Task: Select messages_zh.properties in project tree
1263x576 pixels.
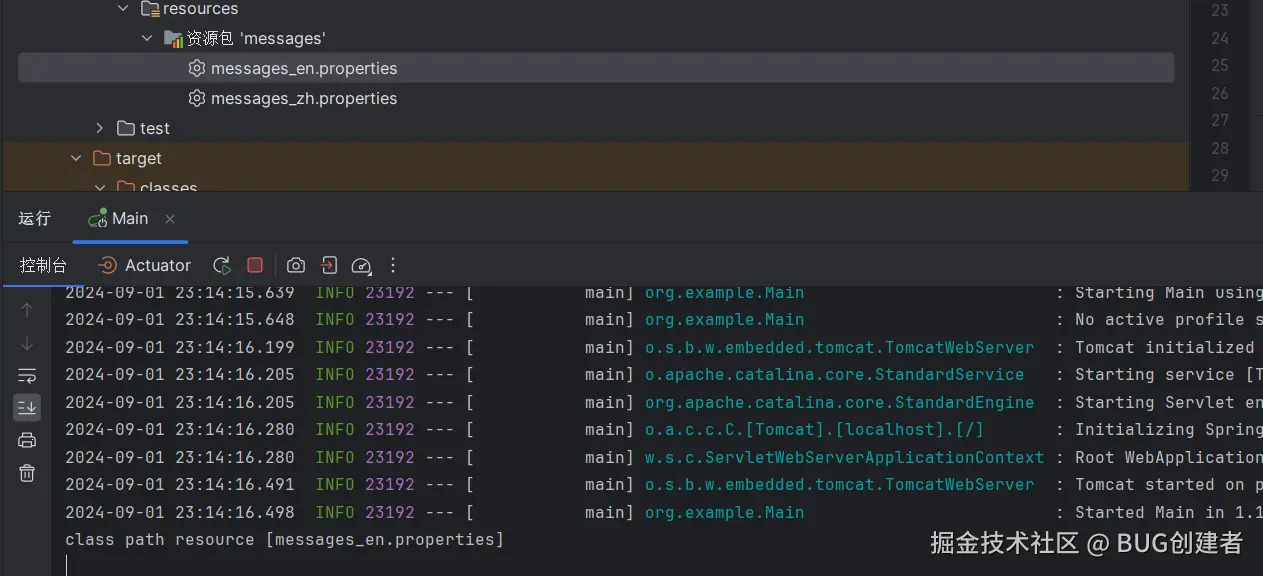Action: click(303, 98)
